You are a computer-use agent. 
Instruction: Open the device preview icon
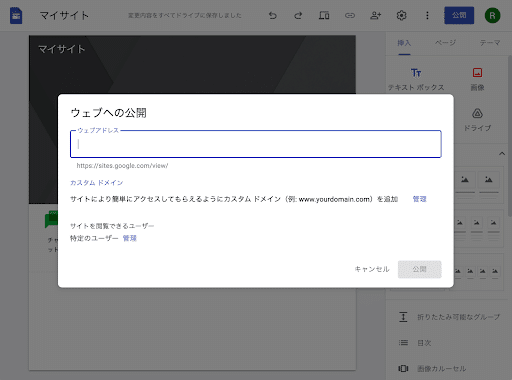tap(324, 15)
